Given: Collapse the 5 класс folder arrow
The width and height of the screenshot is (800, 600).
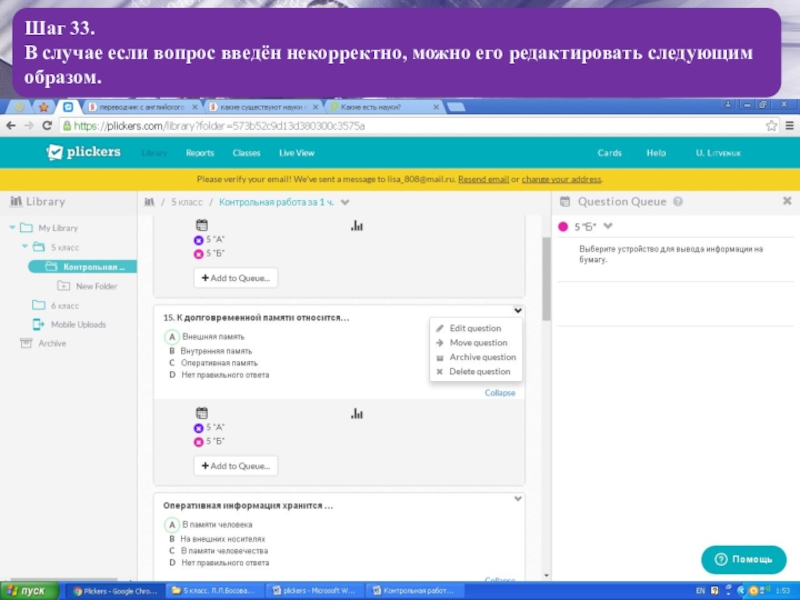Looking at the screenshot, I should click(24, 246).
